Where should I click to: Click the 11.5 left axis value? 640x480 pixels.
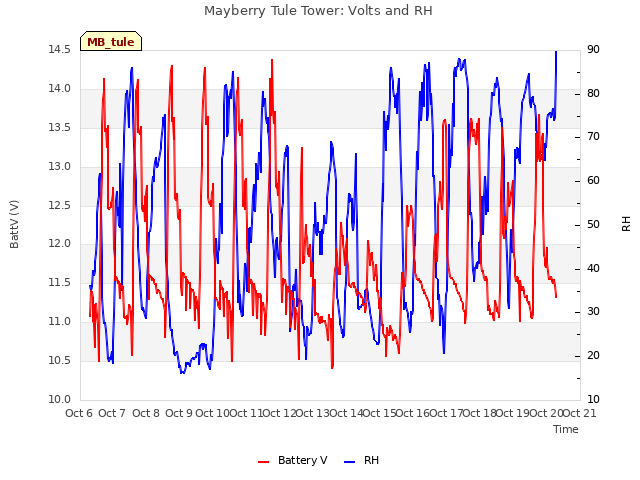pos(60,283)
